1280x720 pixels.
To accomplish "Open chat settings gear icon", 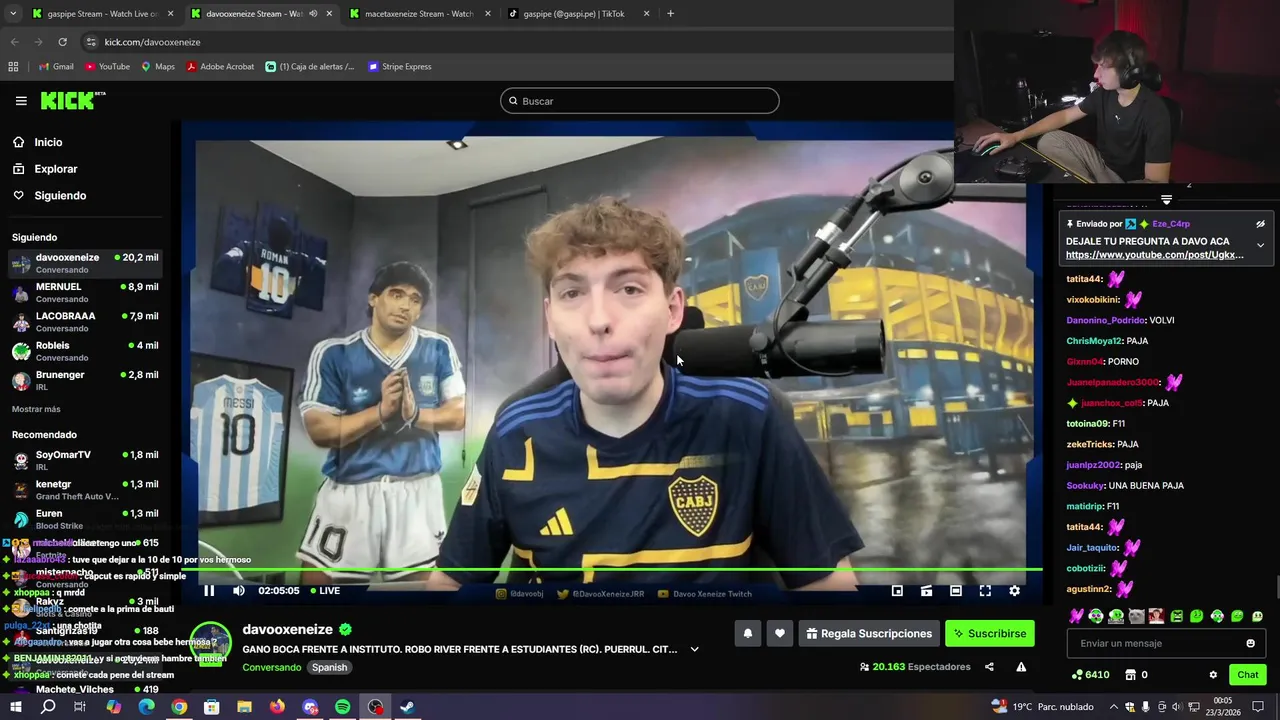I will pos(1213,675).
